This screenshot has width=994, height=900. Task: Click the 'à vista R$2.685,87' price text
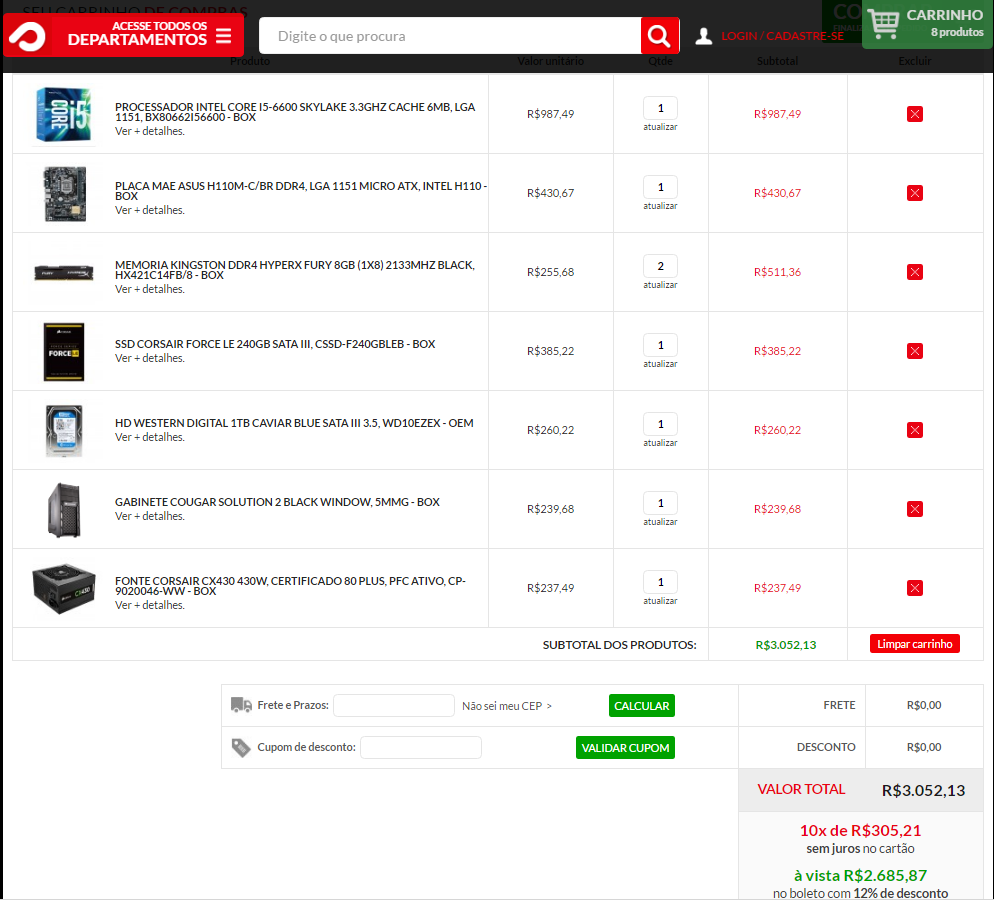click(860, 876)
